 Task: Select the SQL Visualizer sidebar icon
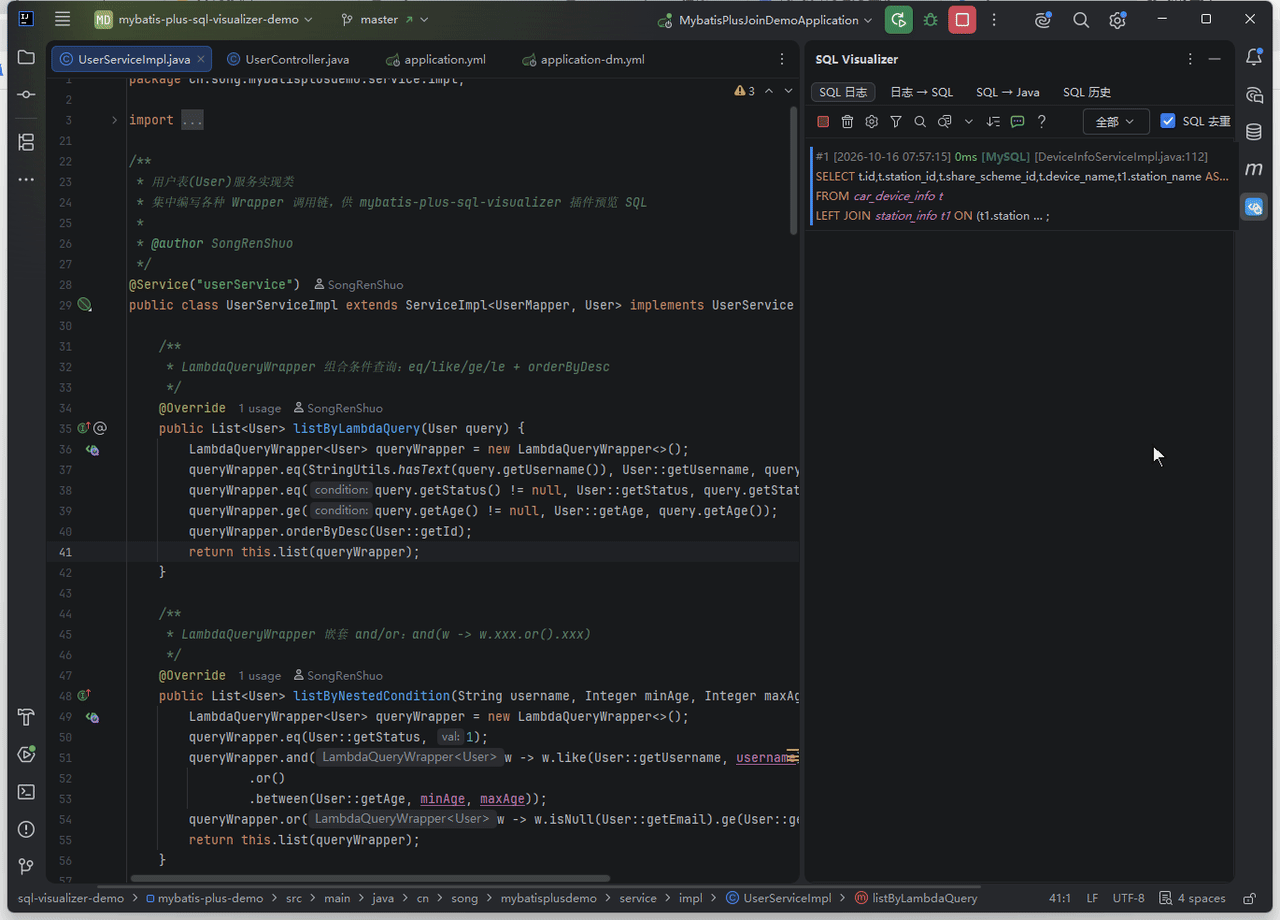pyautogui.click(x=1254, y=207)
